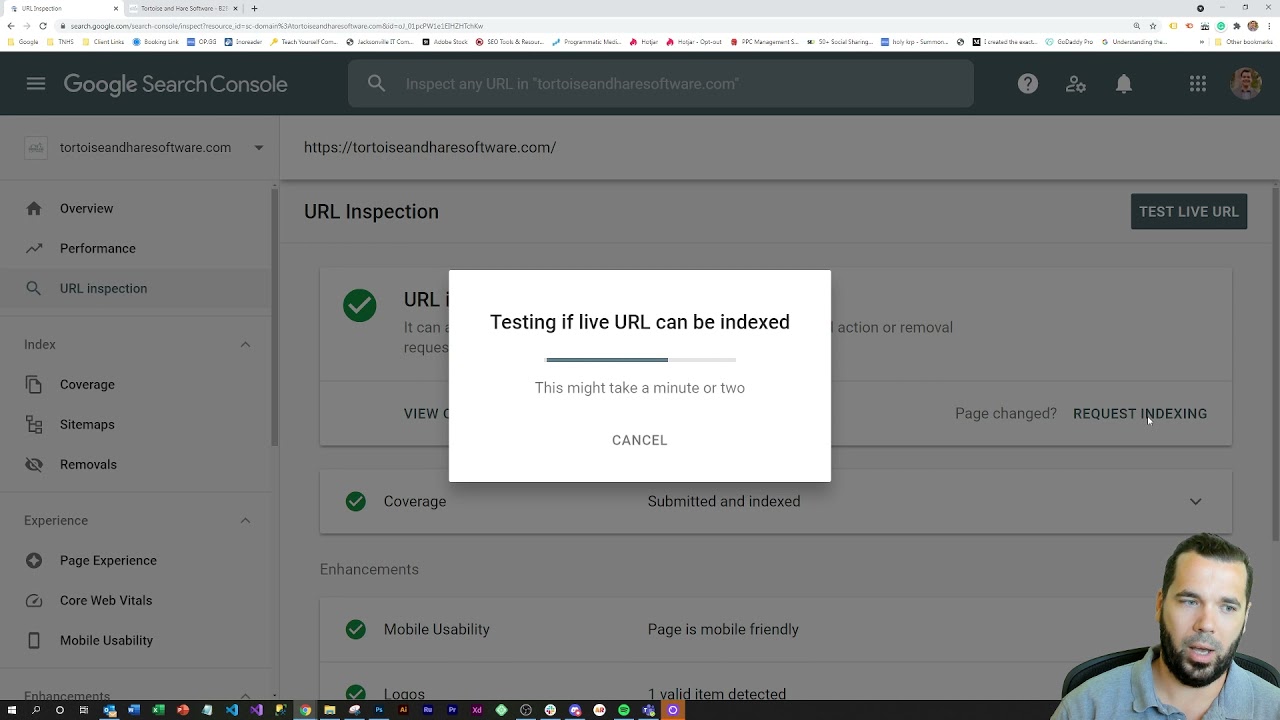Reload the page in Chrome
This screenshot has height=720, width=1280.
coord(42,26)
